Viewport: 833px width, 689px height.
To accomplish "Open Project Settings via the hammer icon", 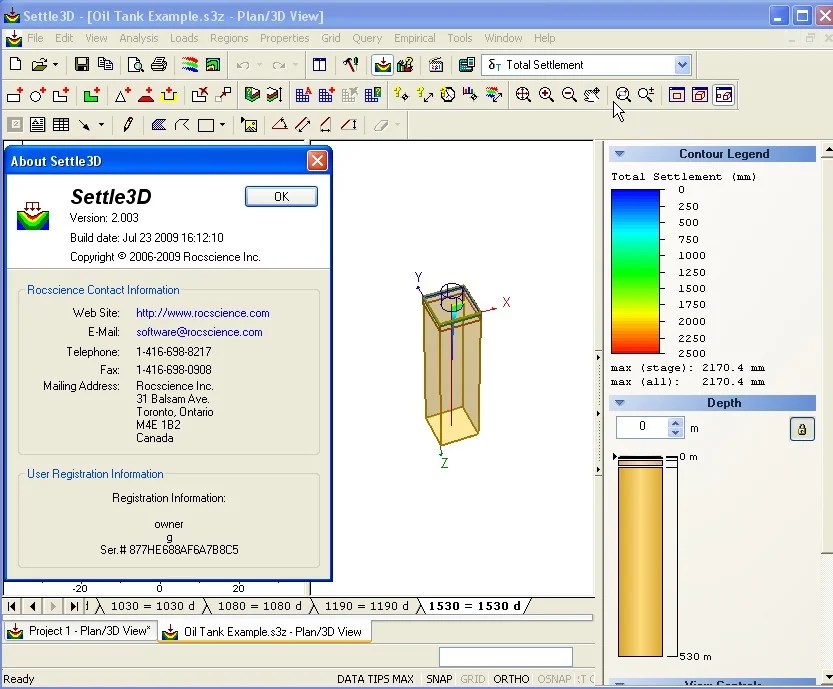I will 351,65.
